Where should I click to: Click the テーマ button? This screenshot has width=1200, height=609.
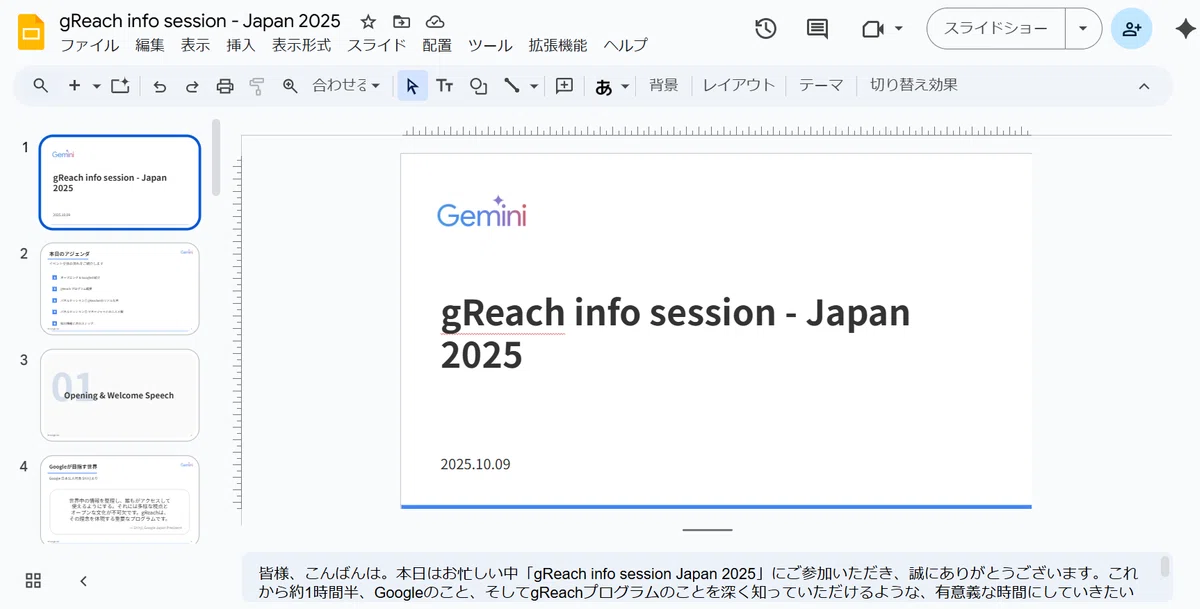821,86
